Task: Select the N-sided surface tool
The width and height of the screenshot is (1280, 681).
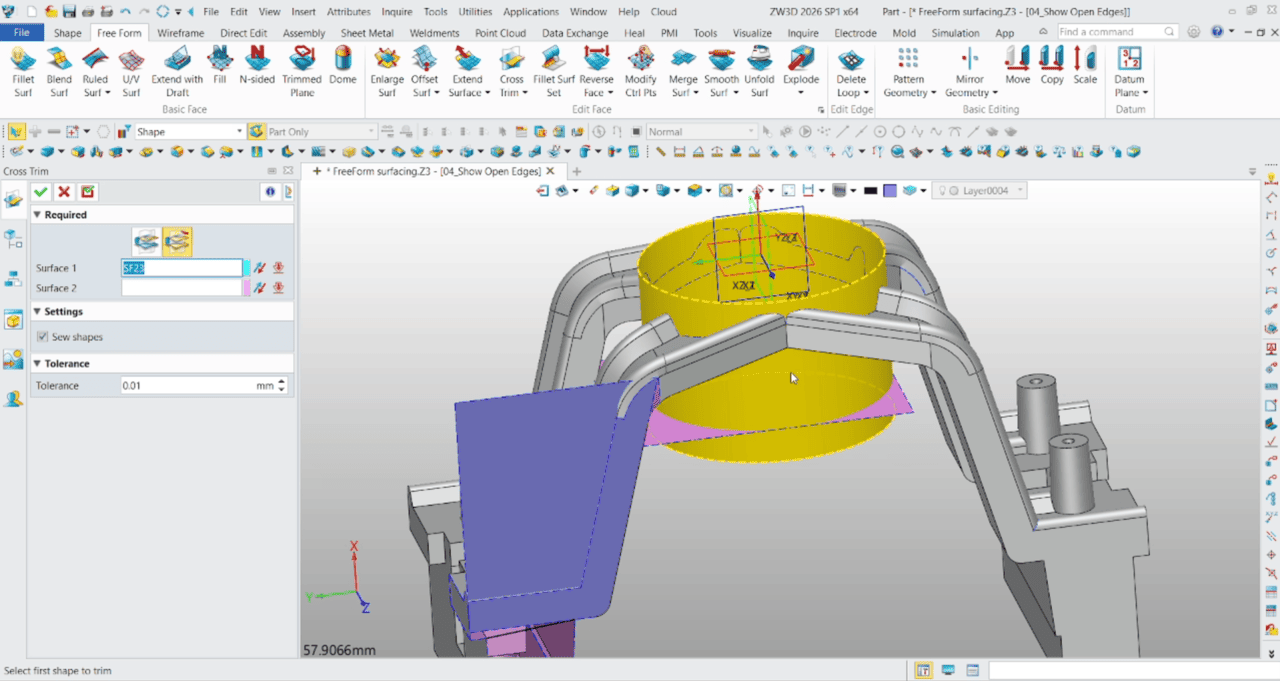Action: pos(257,65)
